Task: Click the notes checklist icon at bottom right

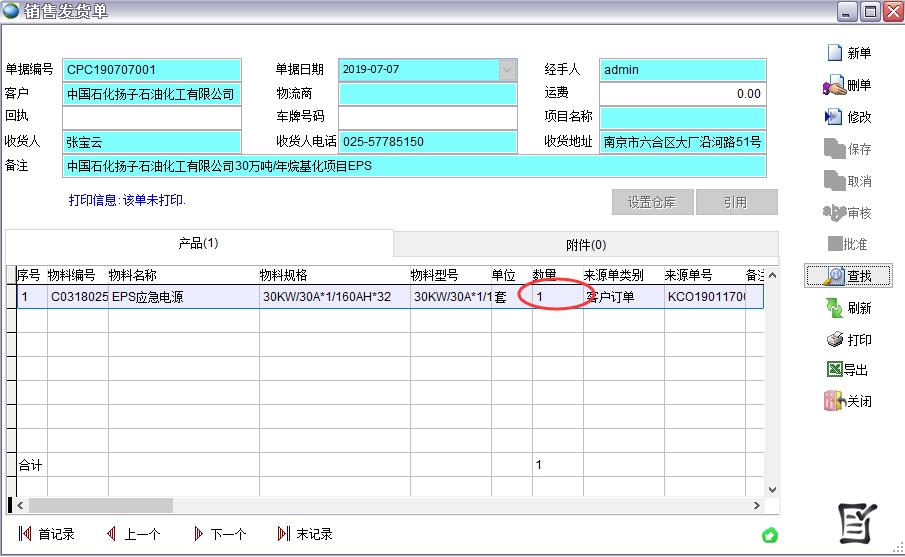Action: tap(857, 524)
